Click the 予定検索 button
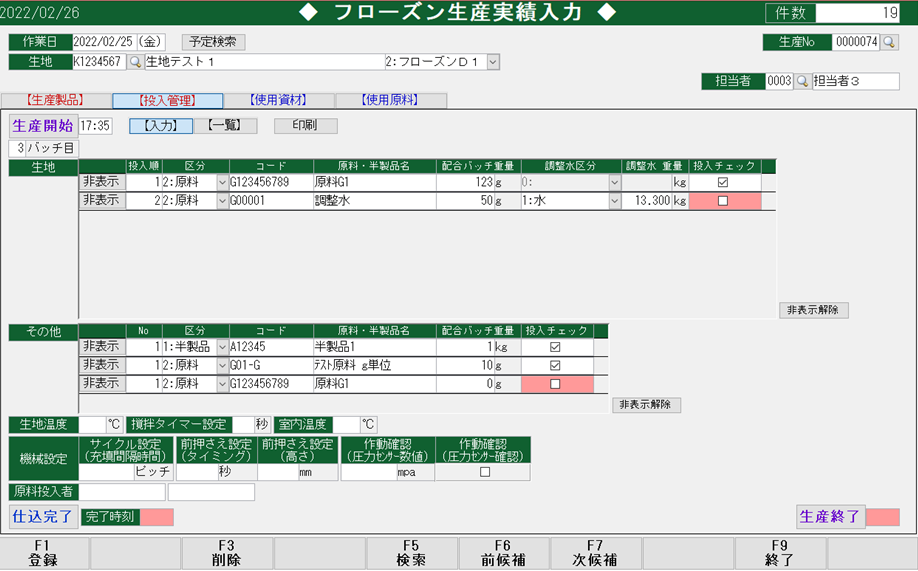This screenshot has height=571, width=918. point(213,42)
